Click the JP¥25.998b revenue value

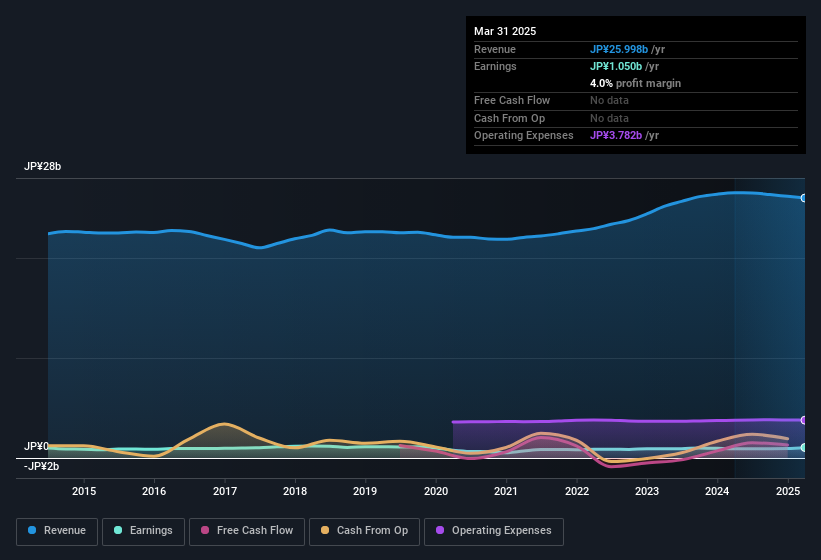(619, 49)
